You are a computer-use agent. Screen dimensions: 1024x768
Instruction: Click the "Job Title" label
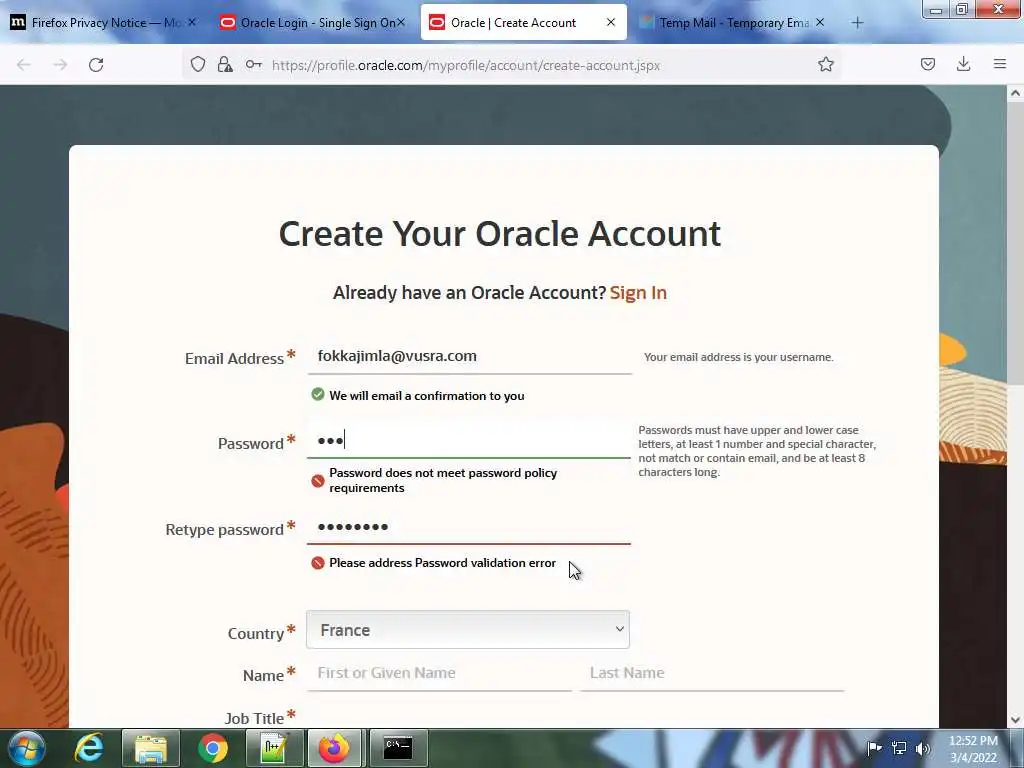pos(254,718)
